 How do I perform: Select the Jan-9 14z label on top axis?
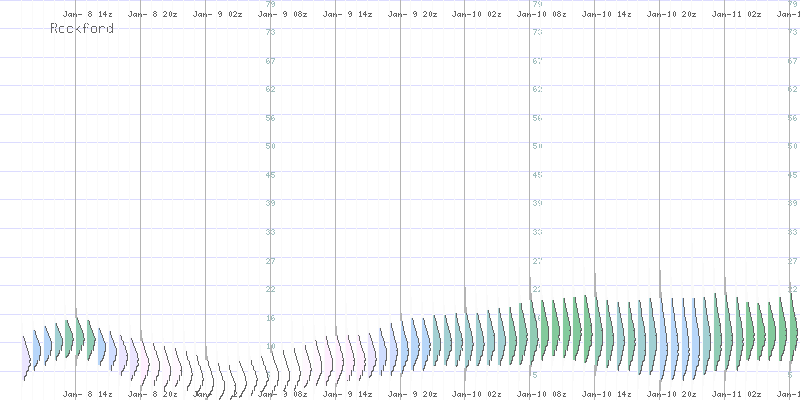346,16
